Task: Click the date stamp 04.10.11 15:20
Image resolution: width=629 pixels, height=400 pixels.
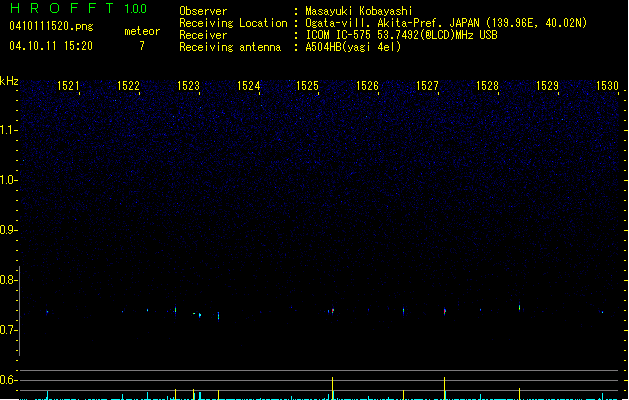Action: click(x=51, y=46)
